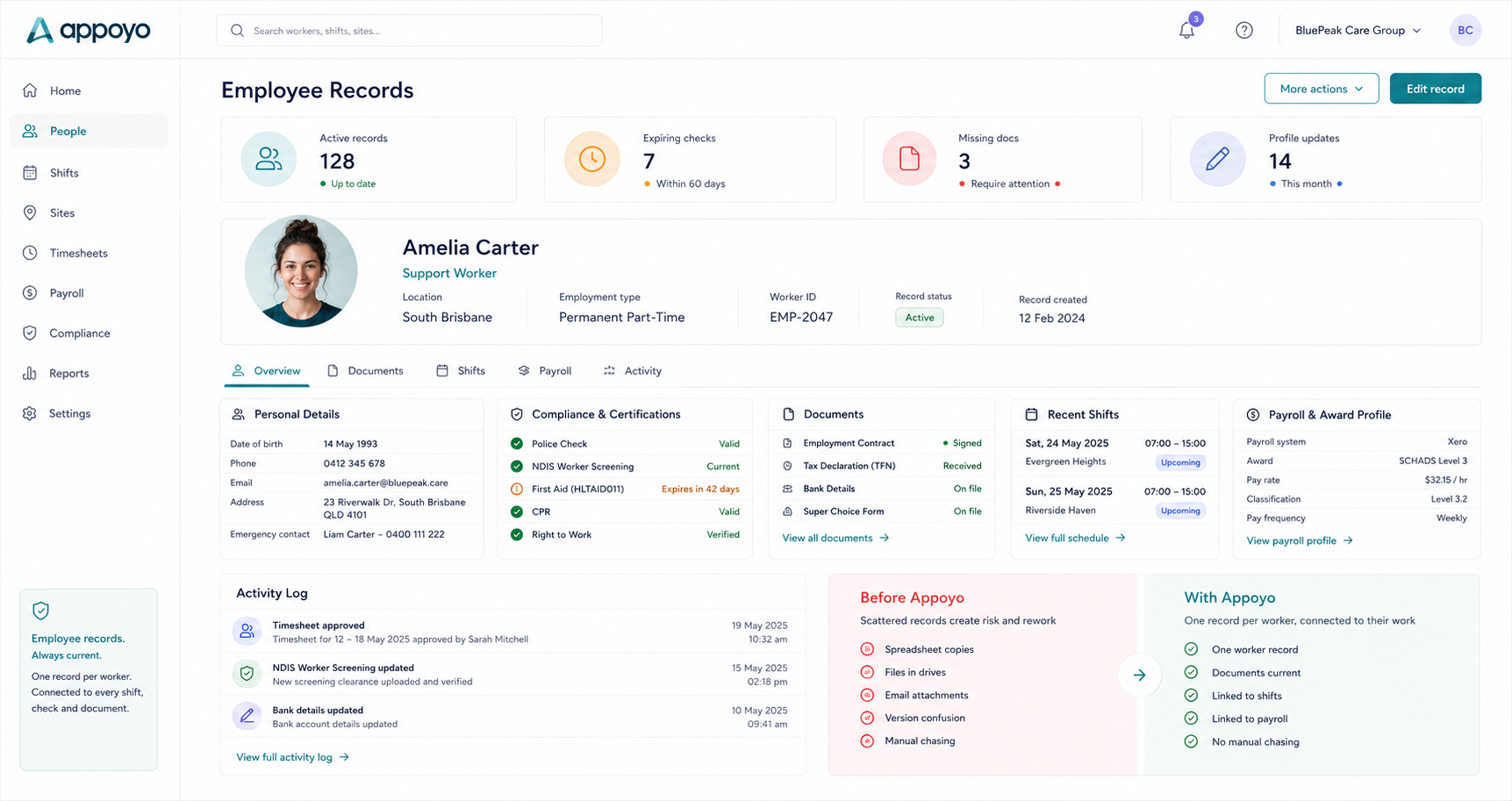
Task: Open the Settings gear icon in sidebar
Action: point(30,413)
